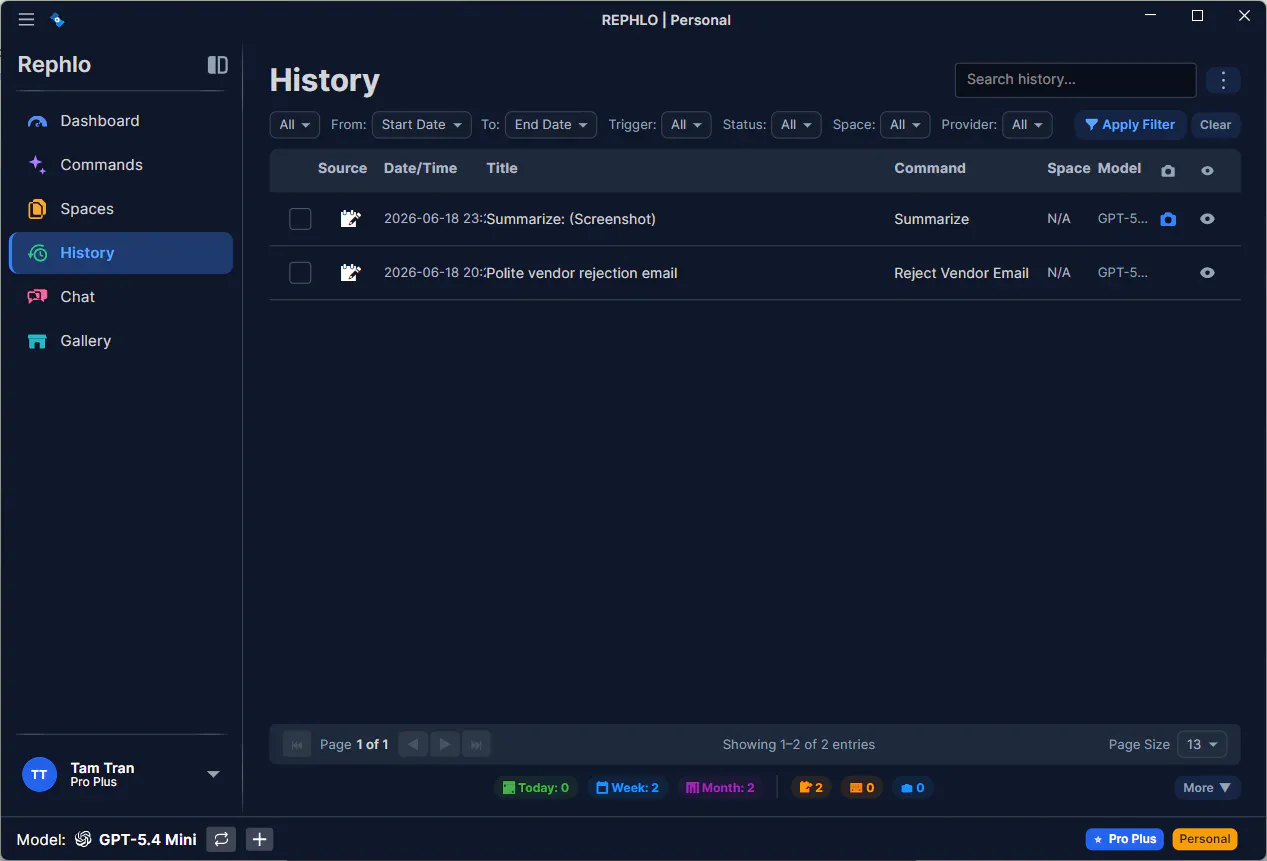Screen dimensions: 1267x861
Task: Click the TT user avatar
Action: click(x=39, y=774)
